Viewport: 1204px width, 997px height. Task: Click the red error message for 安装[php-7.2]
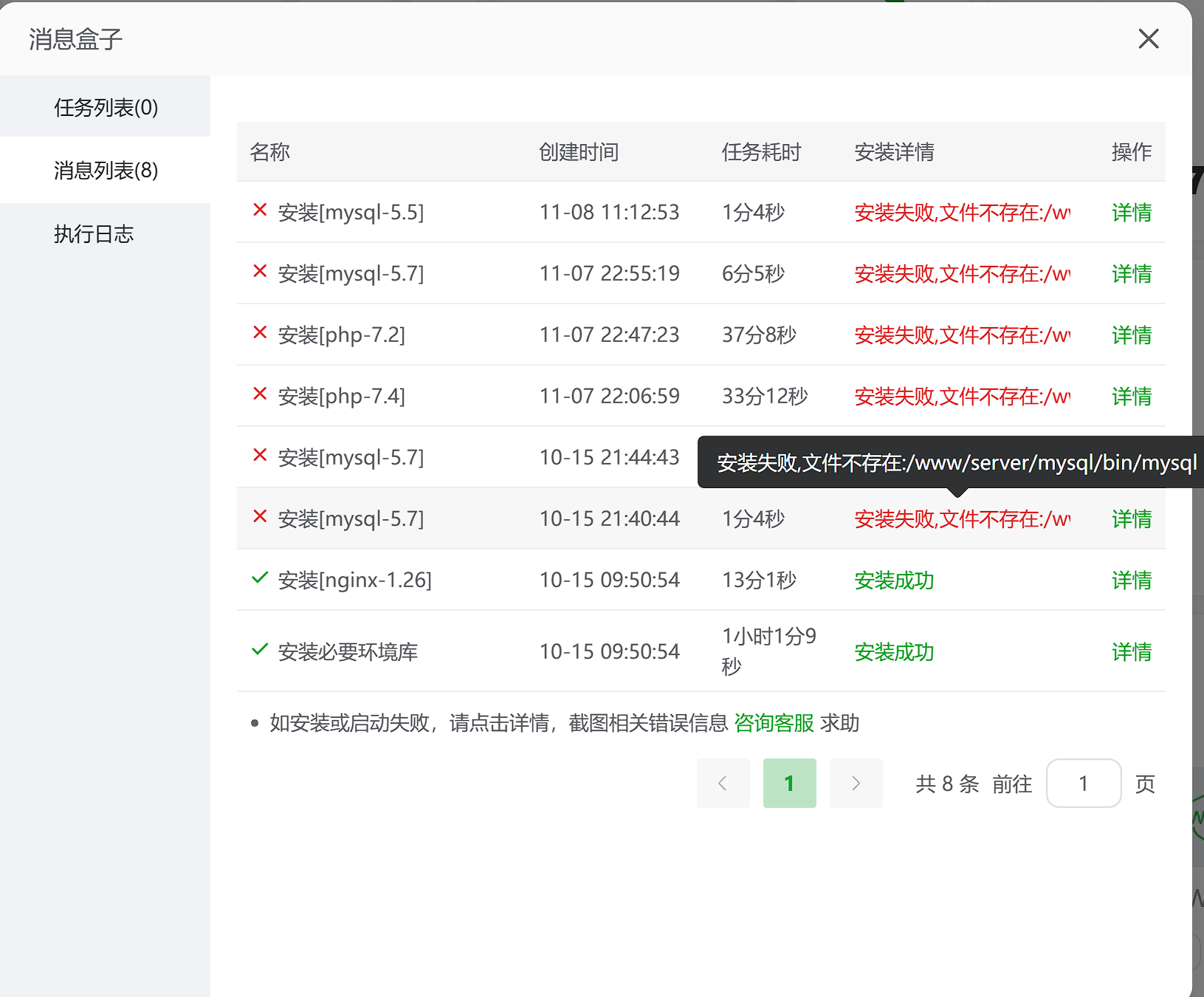pos(960,334)
